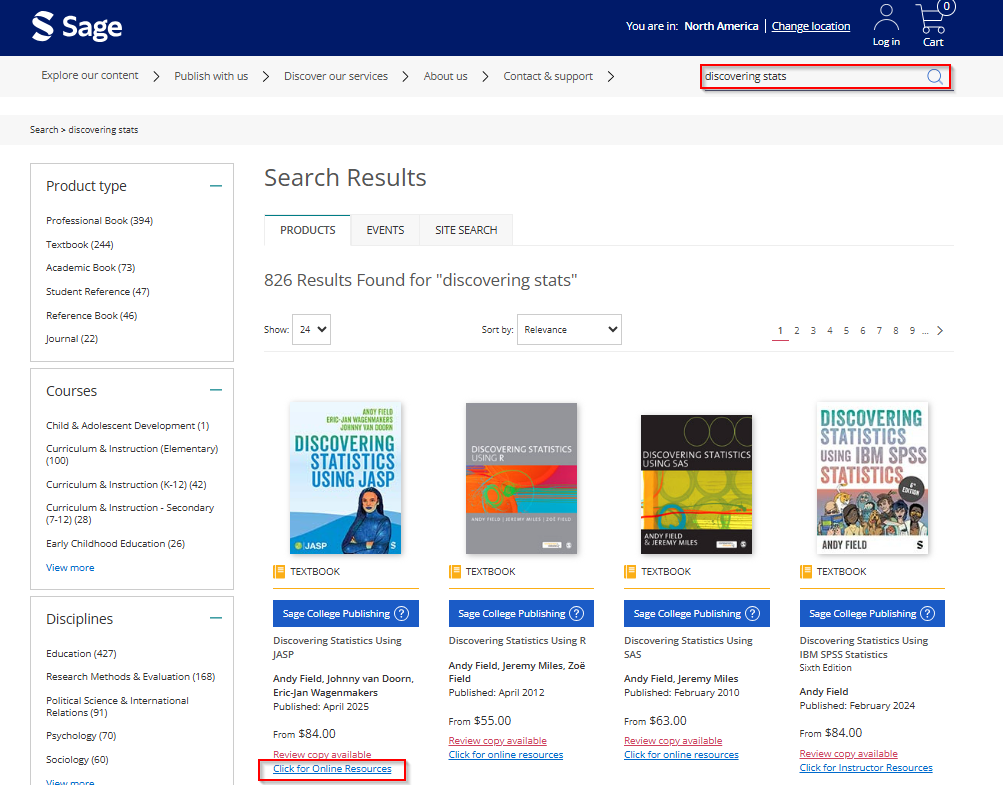Click the search magnifier icon
This screenshot has height=785, width=1003.
[935, 77]
